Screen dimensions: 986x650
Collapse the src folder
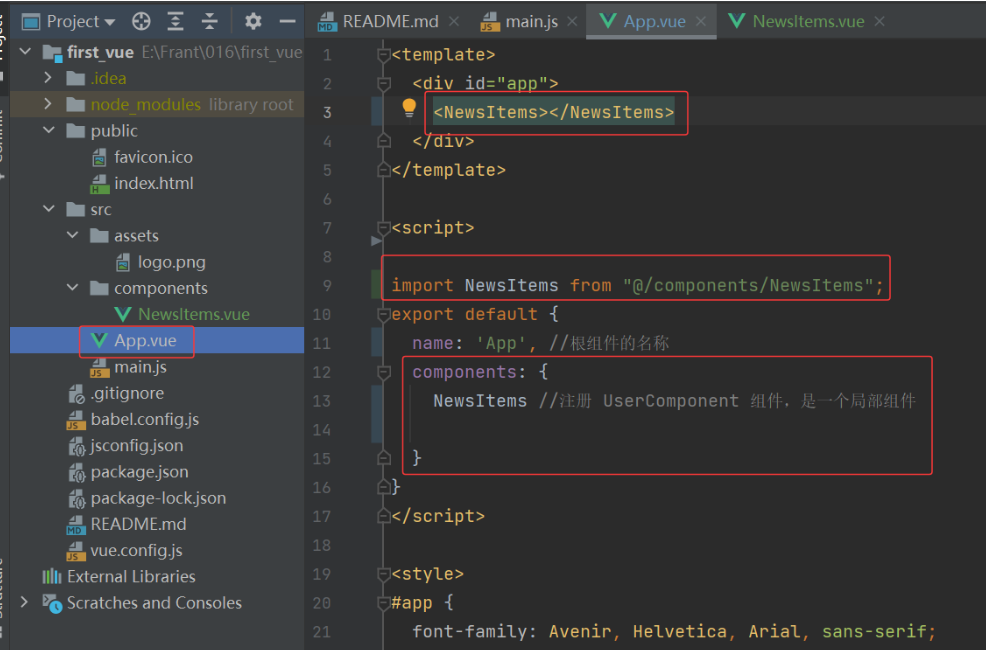(x=48, y=209)
